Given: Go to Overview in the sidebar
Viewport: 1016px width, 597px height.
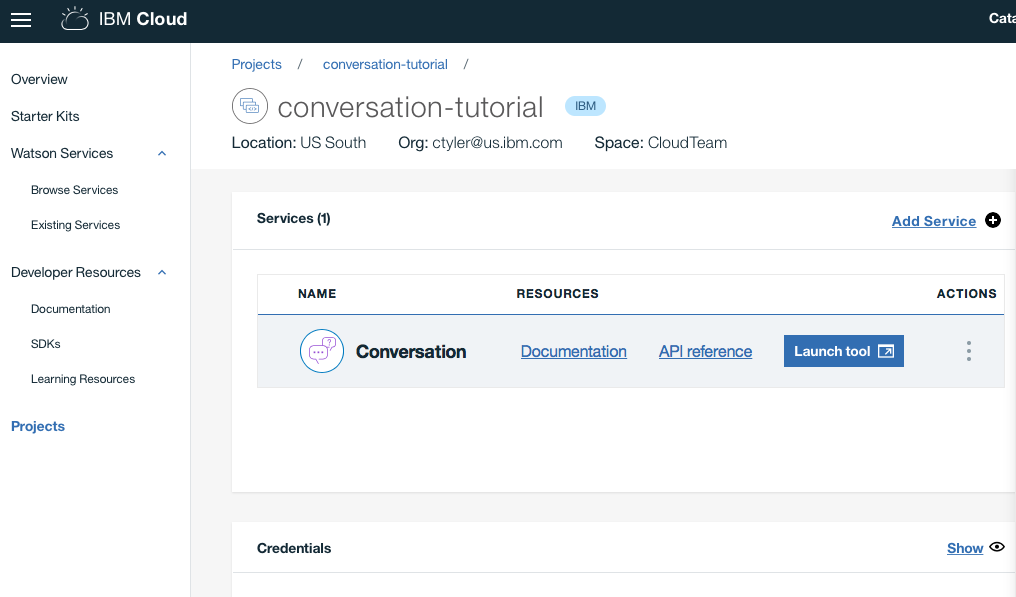Looking at the screenshot, I should pos(39,79).
